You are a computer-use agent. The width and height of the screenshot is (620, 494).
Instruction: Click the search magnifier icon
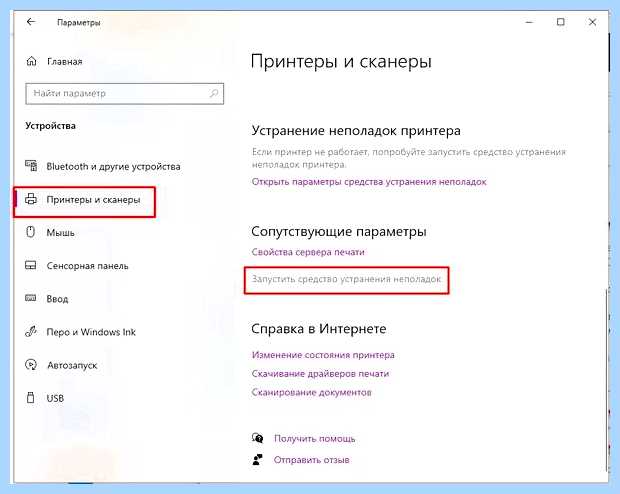214,93
